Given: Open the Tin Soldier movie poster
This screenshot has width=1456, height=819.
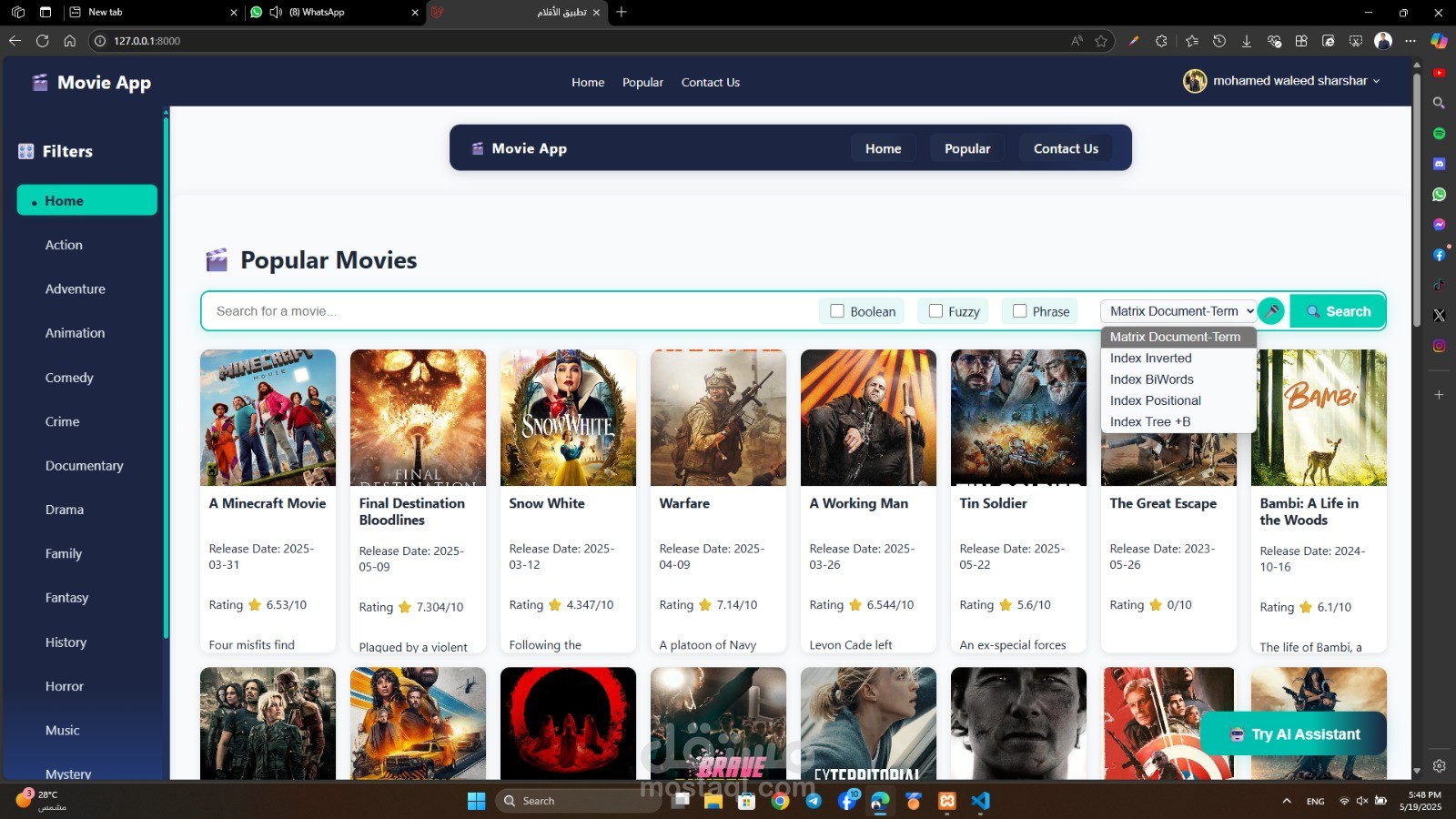Looking at the screenshot, I should pyautogui.click(x=1018, y=418).
